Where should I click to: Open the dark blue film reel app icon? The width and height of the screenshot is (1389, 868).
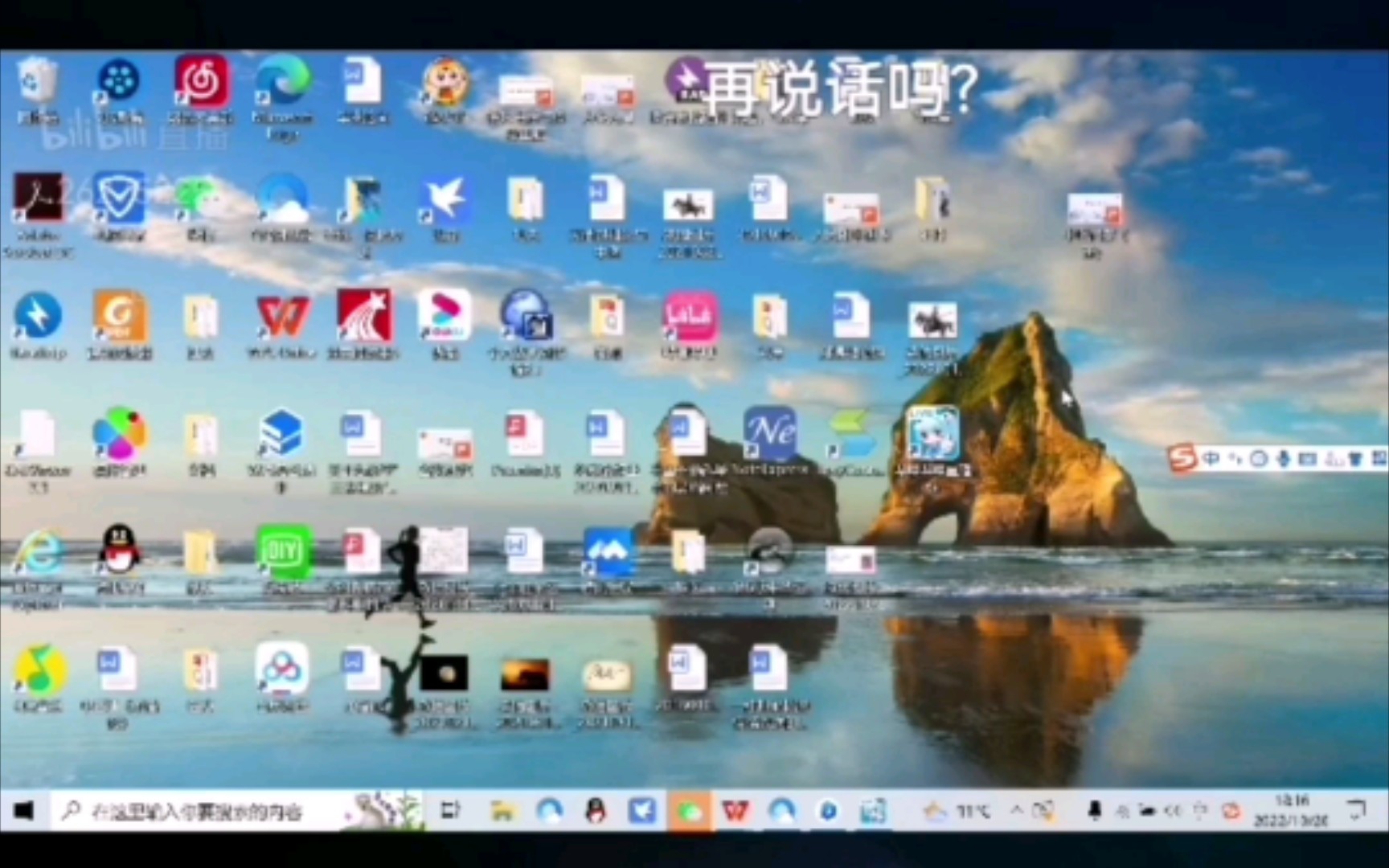[x=119, y=80]
